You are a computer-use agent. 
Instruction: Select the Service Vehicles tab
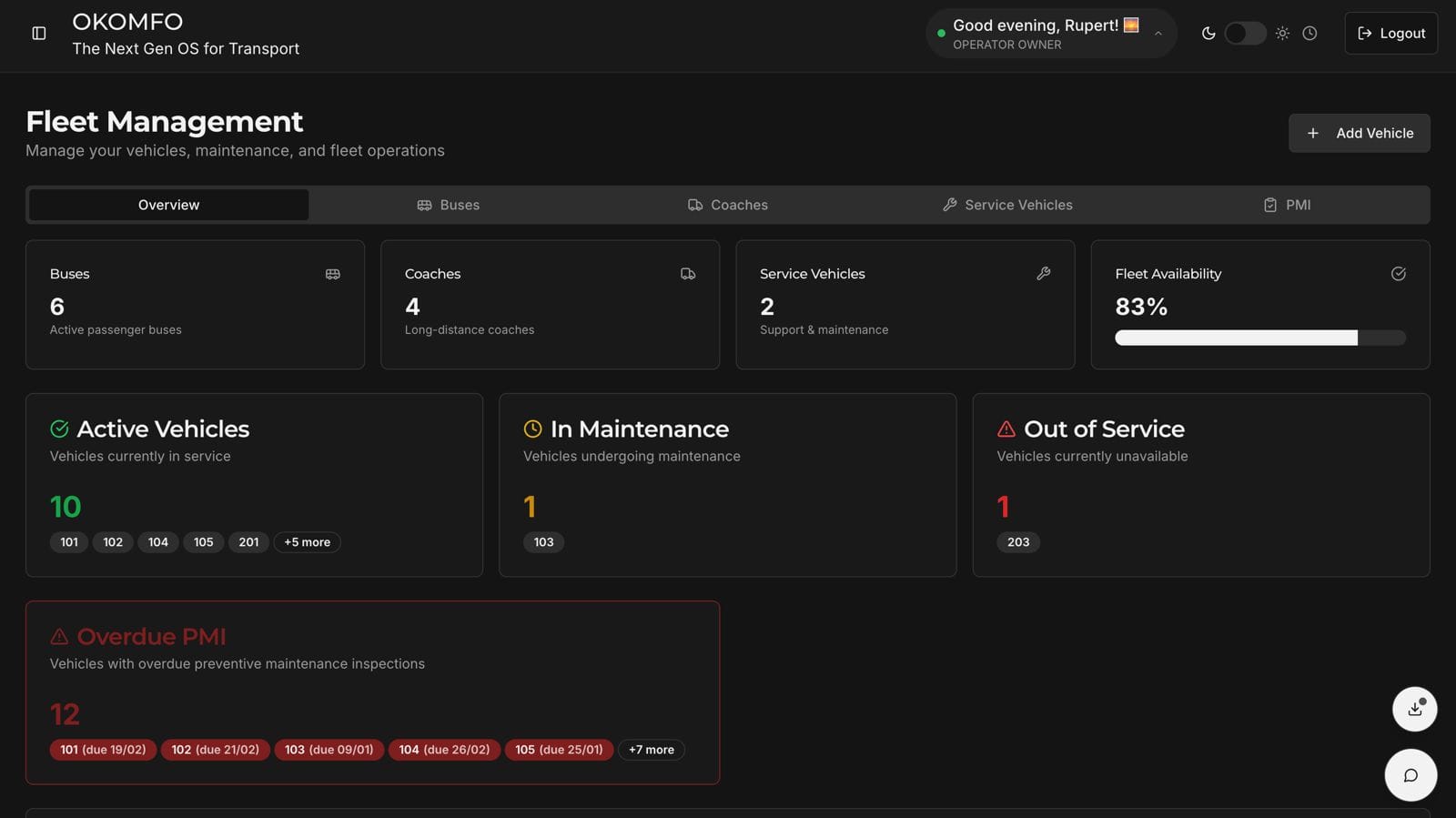[1007, 205]
